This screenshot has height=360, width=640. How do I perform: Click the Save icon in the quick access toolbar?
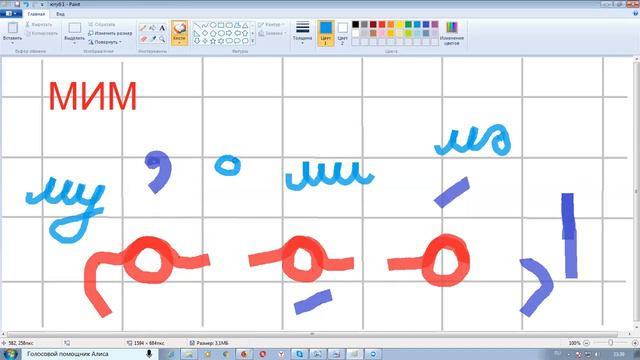click(17, 4)
